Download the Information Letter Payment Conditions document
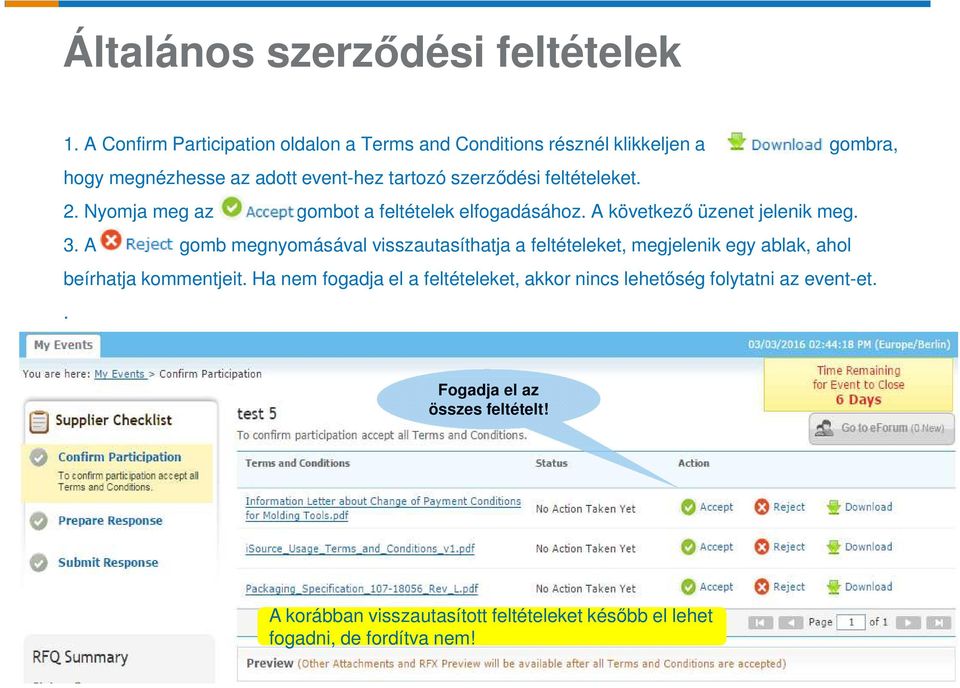Image resolution: width=960 pixels, height=688 pixels. pos(860,507)
